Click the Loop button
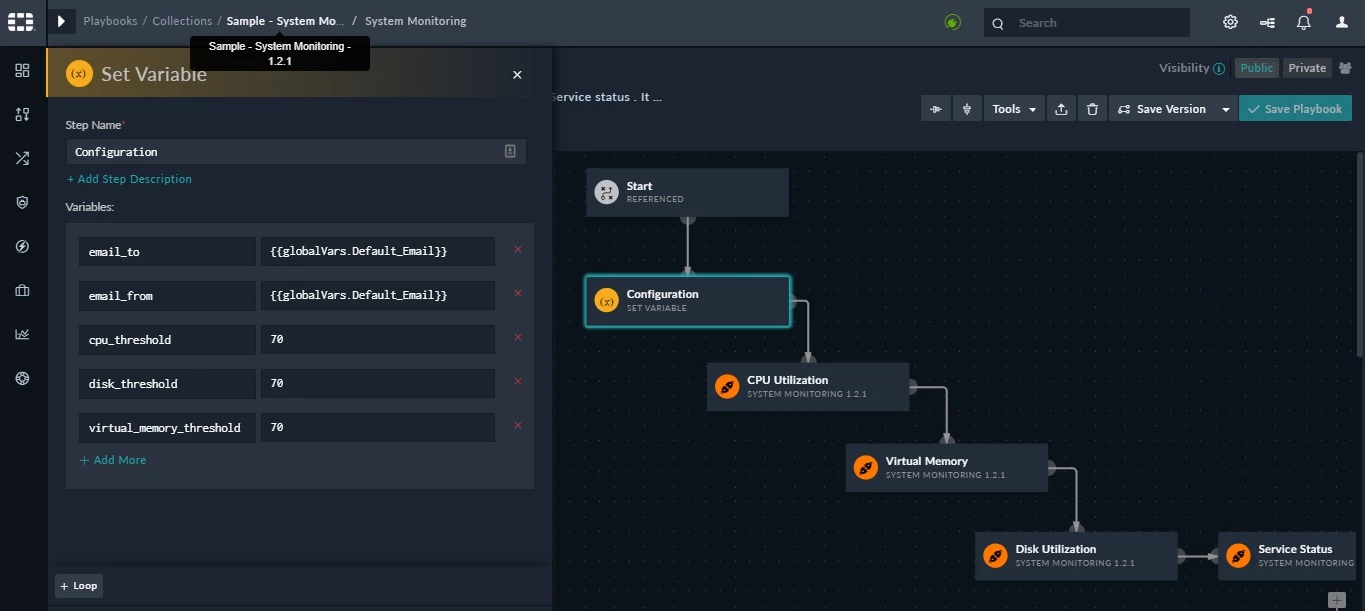 tap(79, 586)
